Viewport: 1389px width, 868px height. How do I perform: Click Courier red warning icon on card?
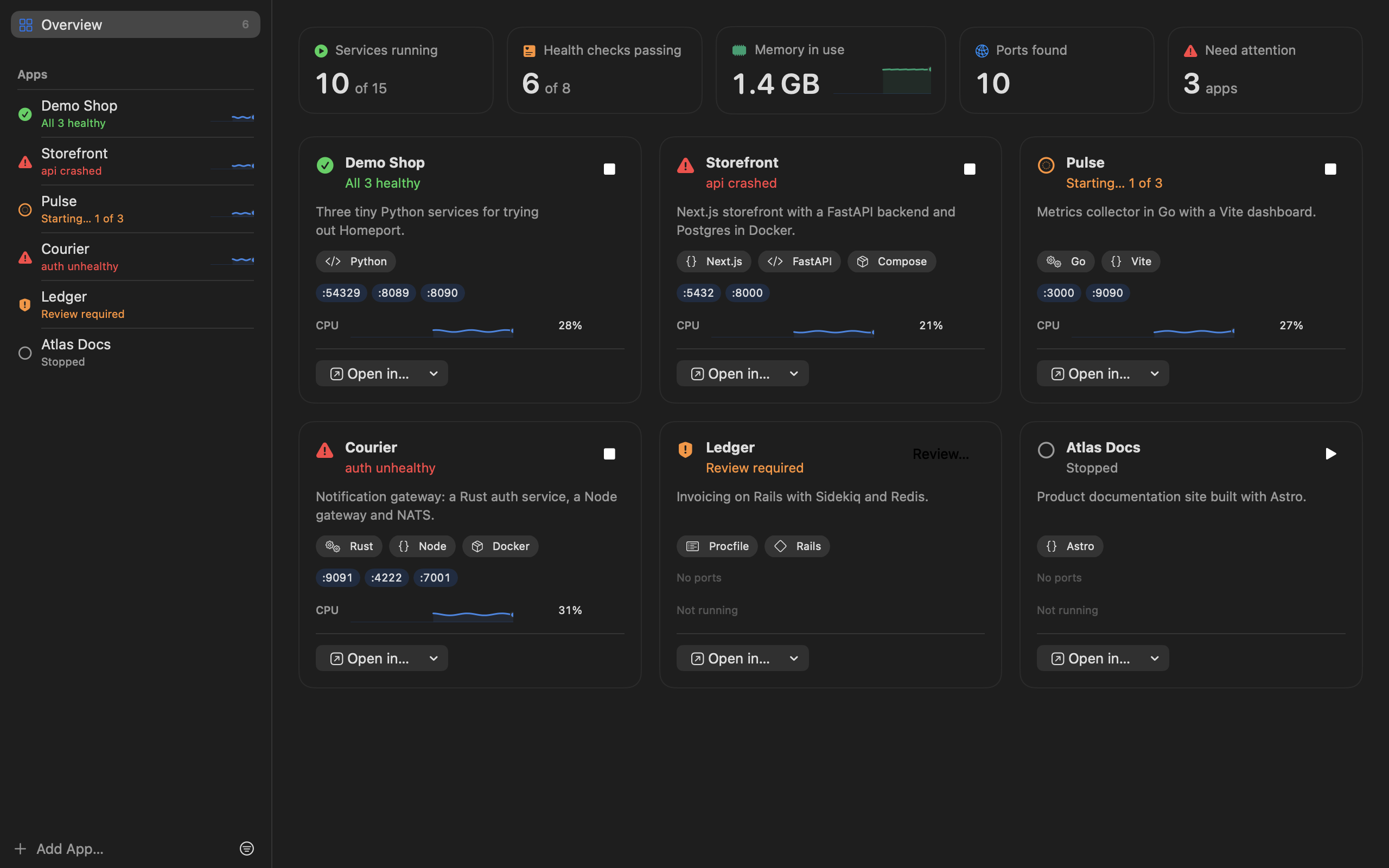(325, 450)
